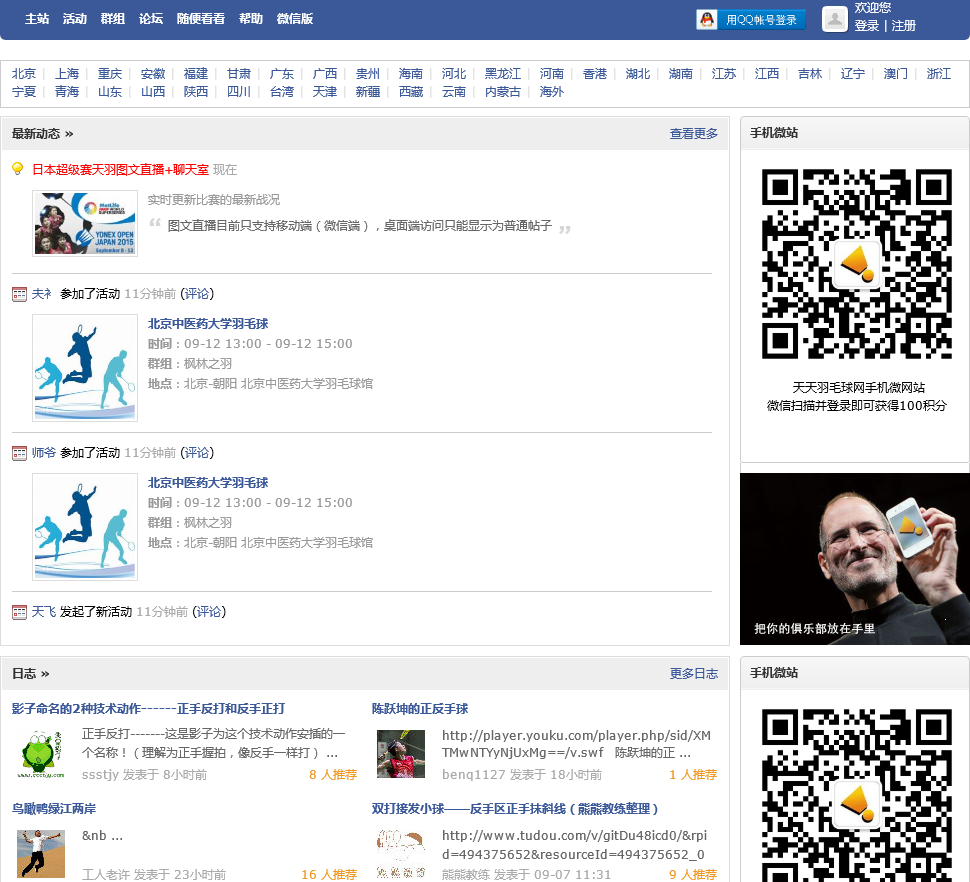Open the 帮助 menu item
Screen dimensions: 970x882
(251, 19)
